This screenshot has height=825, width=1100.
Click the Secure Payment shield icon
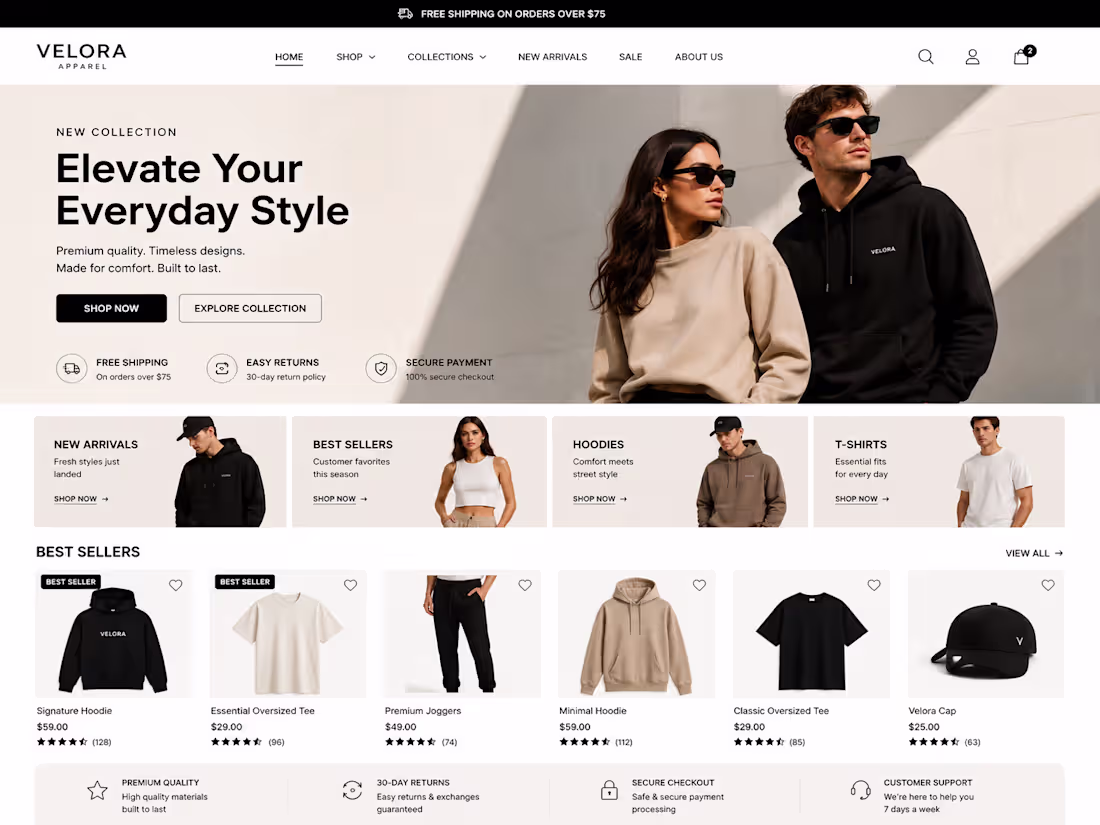tap(381, 368)
